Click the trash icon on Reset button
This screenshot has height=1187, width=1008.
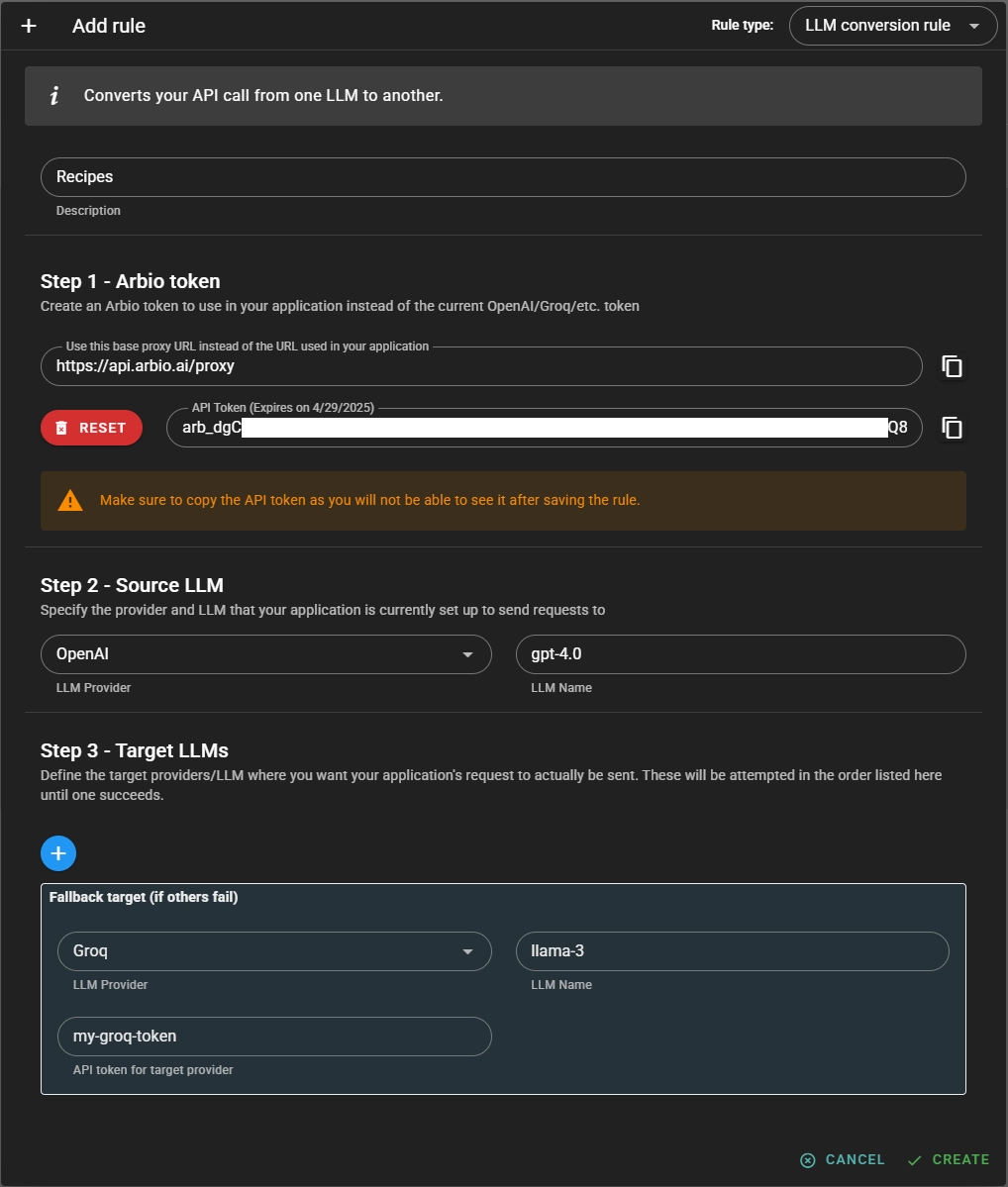pyautogui.click(x=61, y=428)
